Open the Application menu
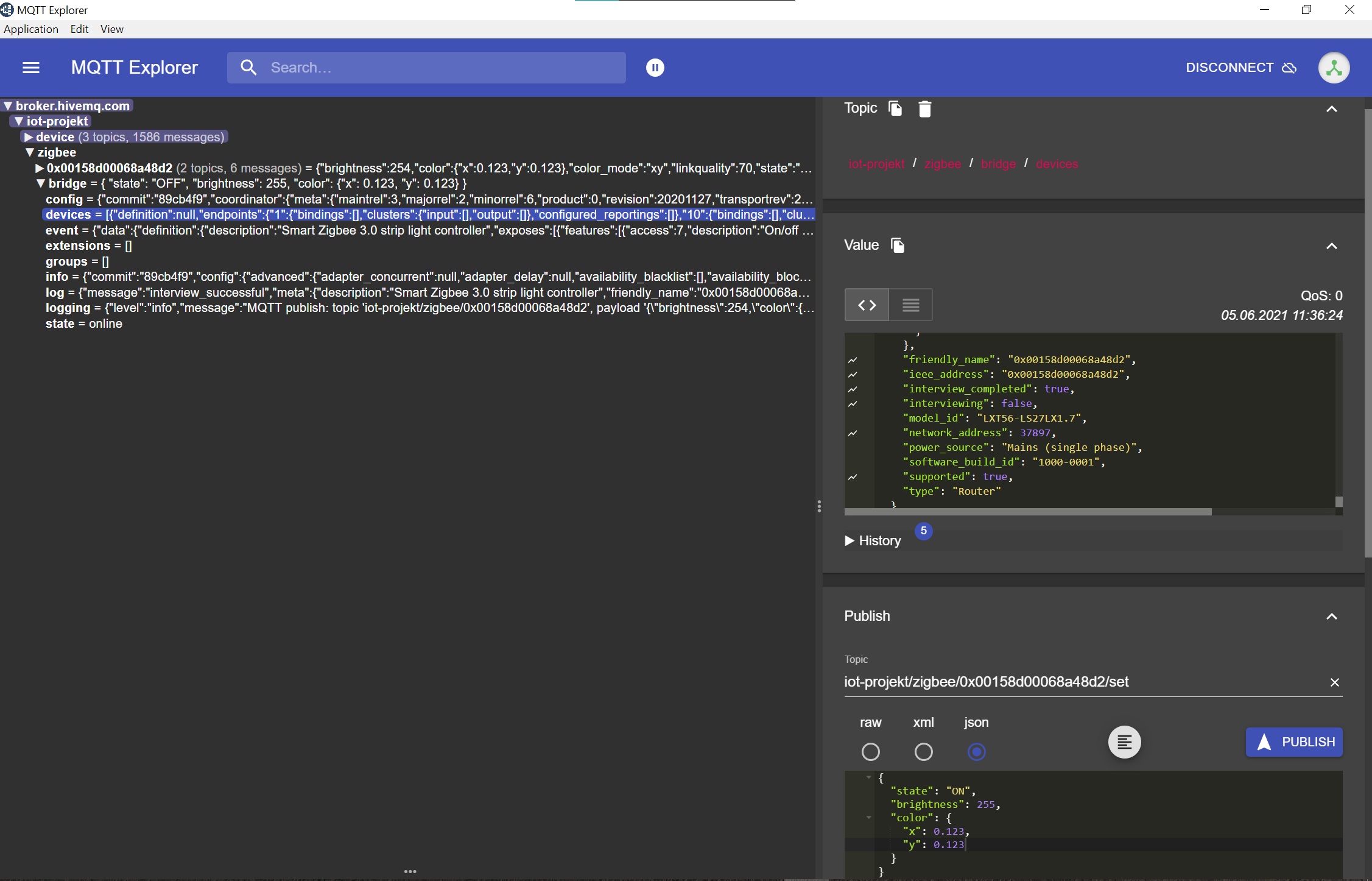Image resolution: width=1372 pixels, height=881 pixels. click(x=31, y=29)
